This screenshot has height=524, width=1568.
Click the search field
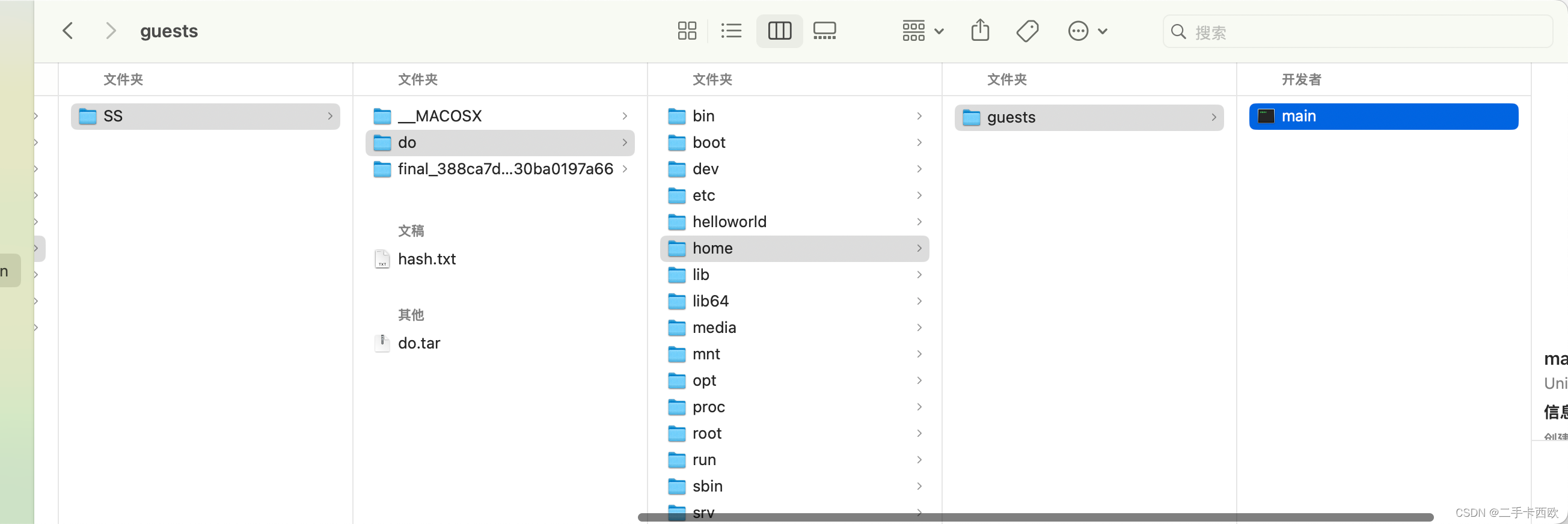[1358, 32]
